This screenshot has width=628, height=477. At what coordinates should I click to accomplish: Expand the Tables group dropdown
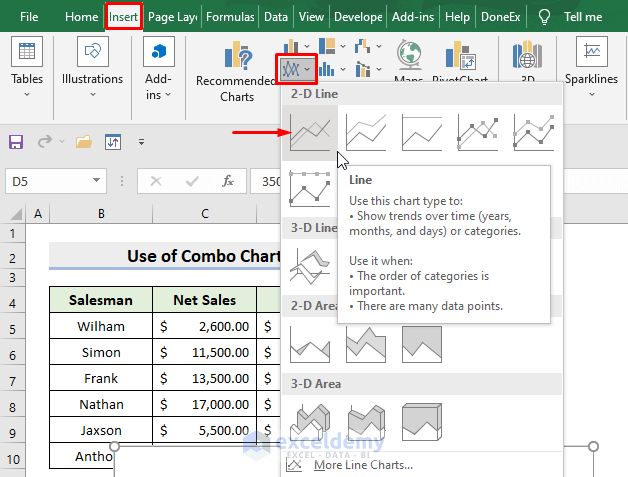27,95
